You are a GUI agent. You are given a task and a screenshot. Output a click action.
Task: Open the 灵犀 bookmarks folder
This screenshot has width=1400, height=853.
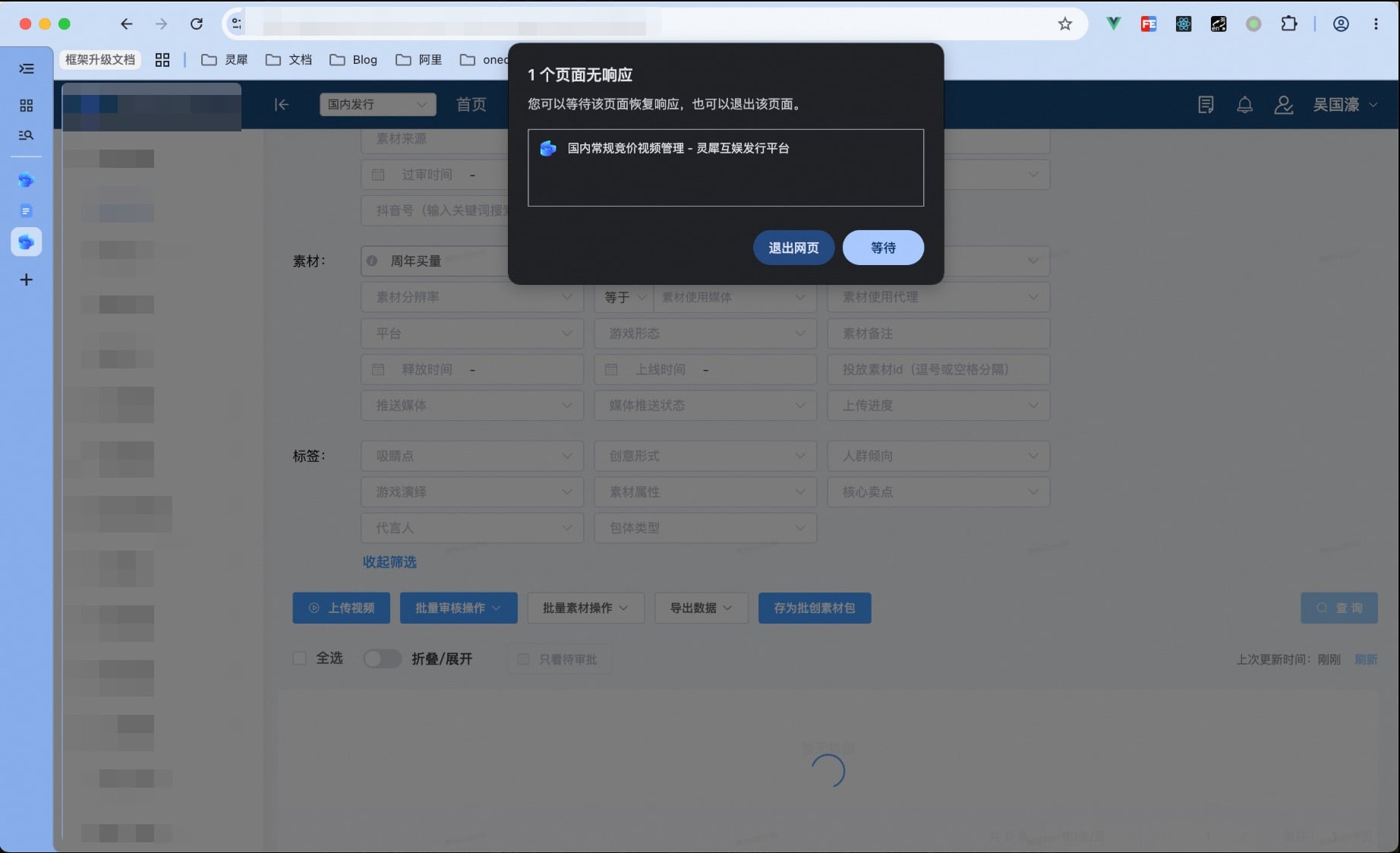[x=225, y=60]
